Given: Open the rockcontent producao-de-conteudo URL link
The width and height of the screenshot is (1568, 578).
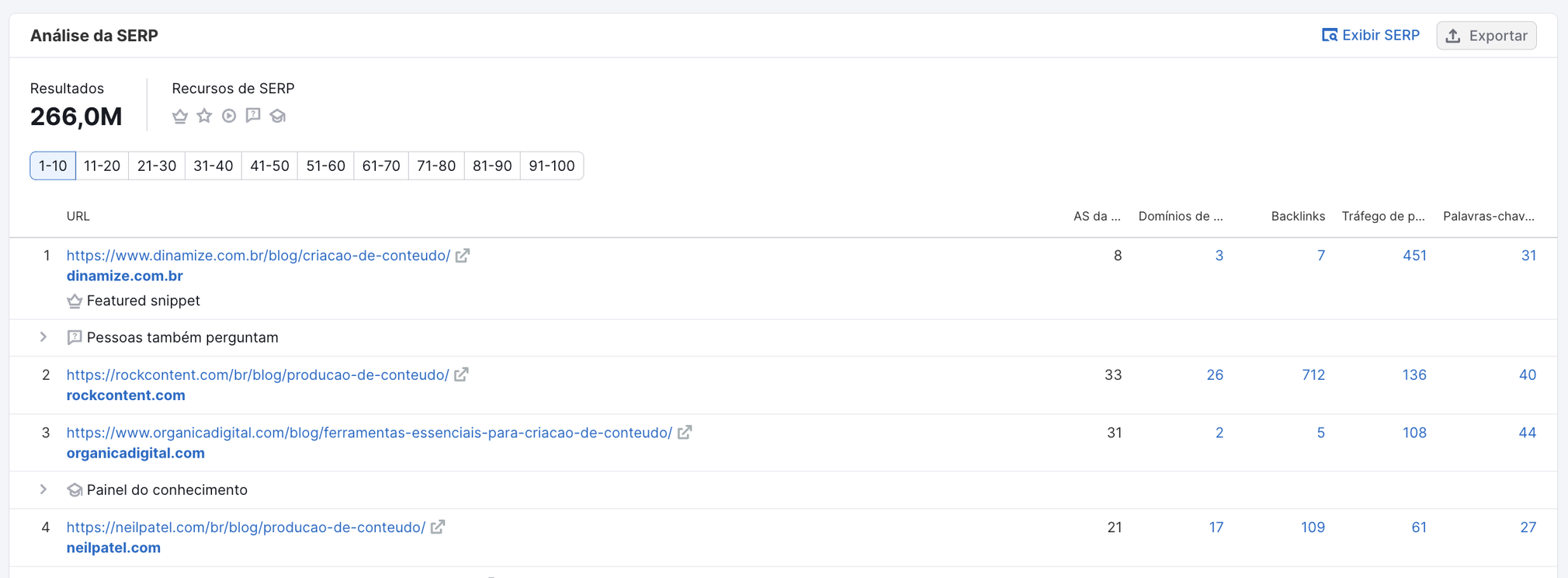Looking at the screenshot, I should (258, 375).
